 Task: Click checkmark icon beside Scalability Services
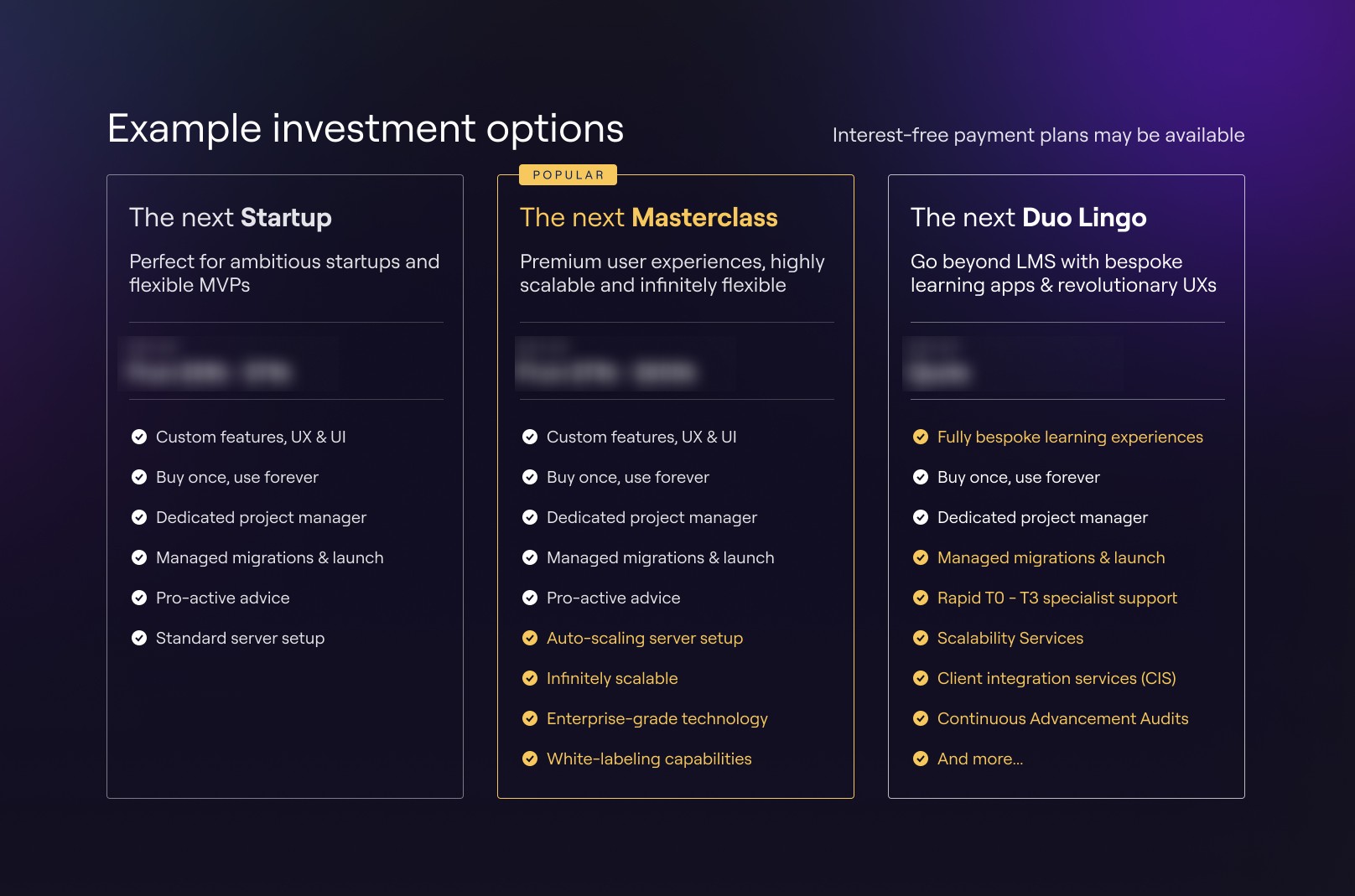(921, 638)
